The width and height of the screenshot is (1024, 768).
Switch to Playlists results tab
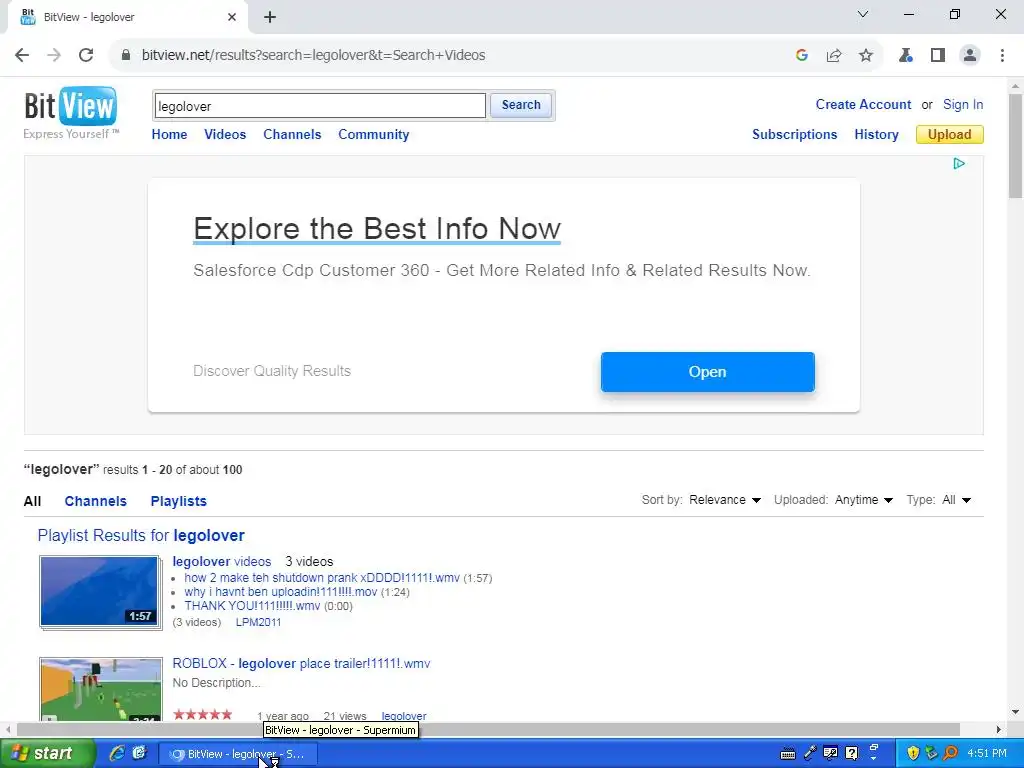[x=178, y=502]
